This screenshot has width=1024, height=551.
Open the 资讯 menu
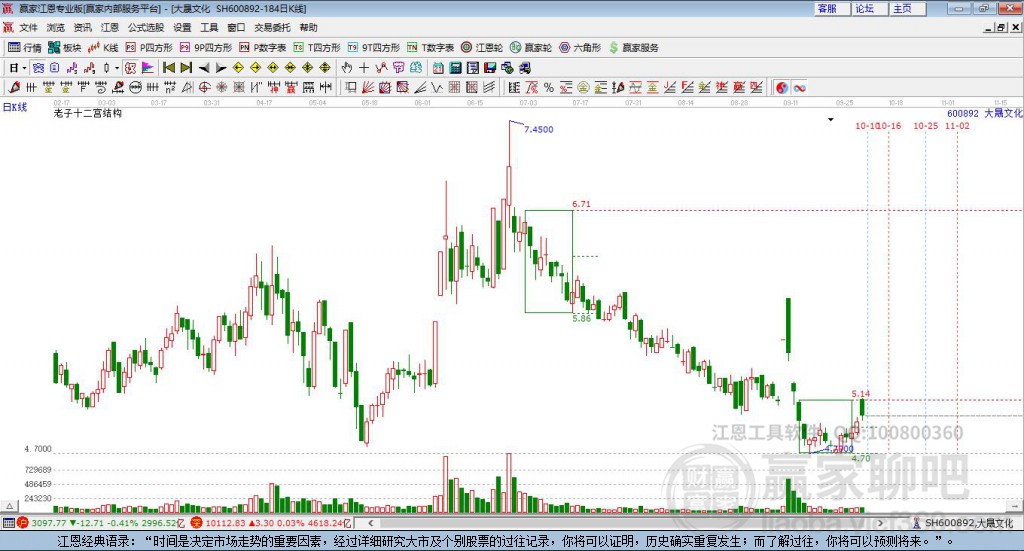click(x=82, y=27)
